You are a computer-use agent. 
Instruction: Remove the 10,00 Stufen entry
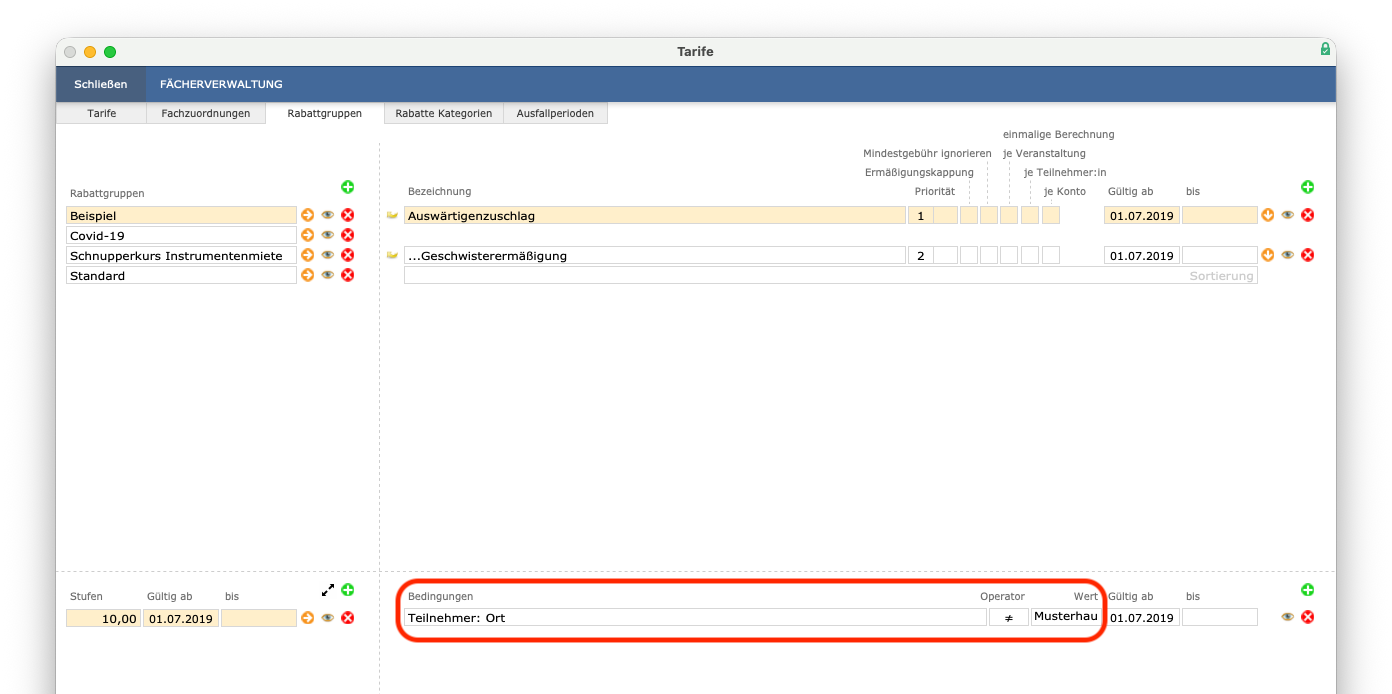(348, 618)
